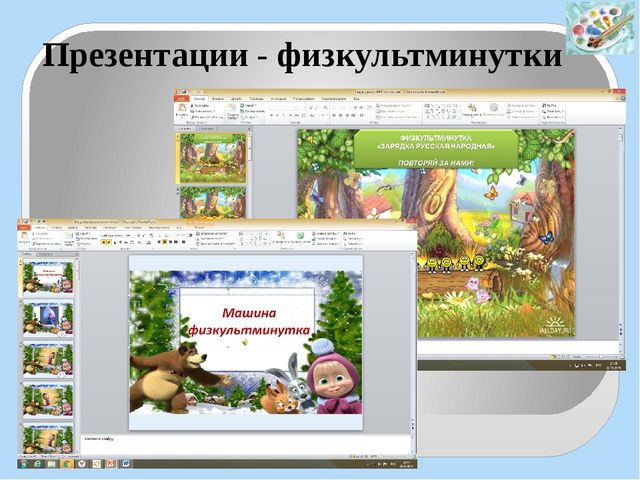
Task: Click the Windows Start button
Action: click(x=24, y=464)
